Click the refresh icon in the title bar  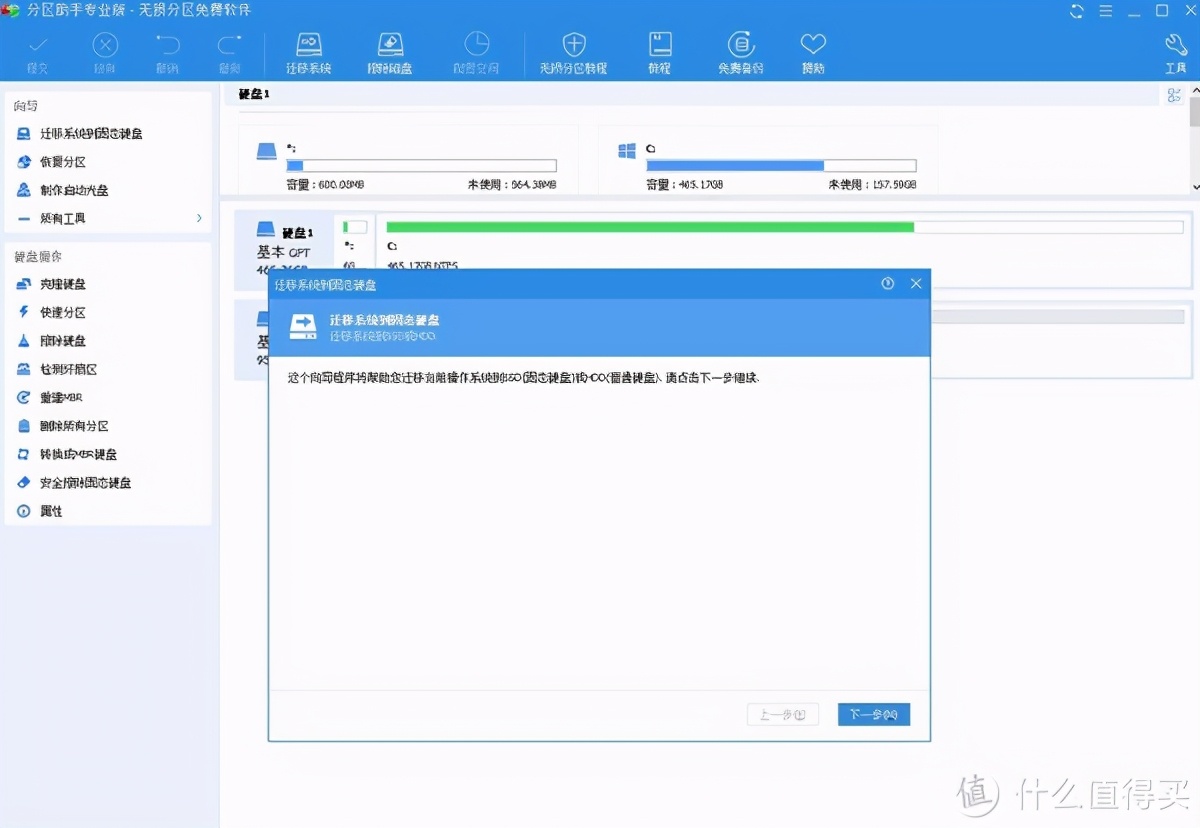(x=1077, y=11)
